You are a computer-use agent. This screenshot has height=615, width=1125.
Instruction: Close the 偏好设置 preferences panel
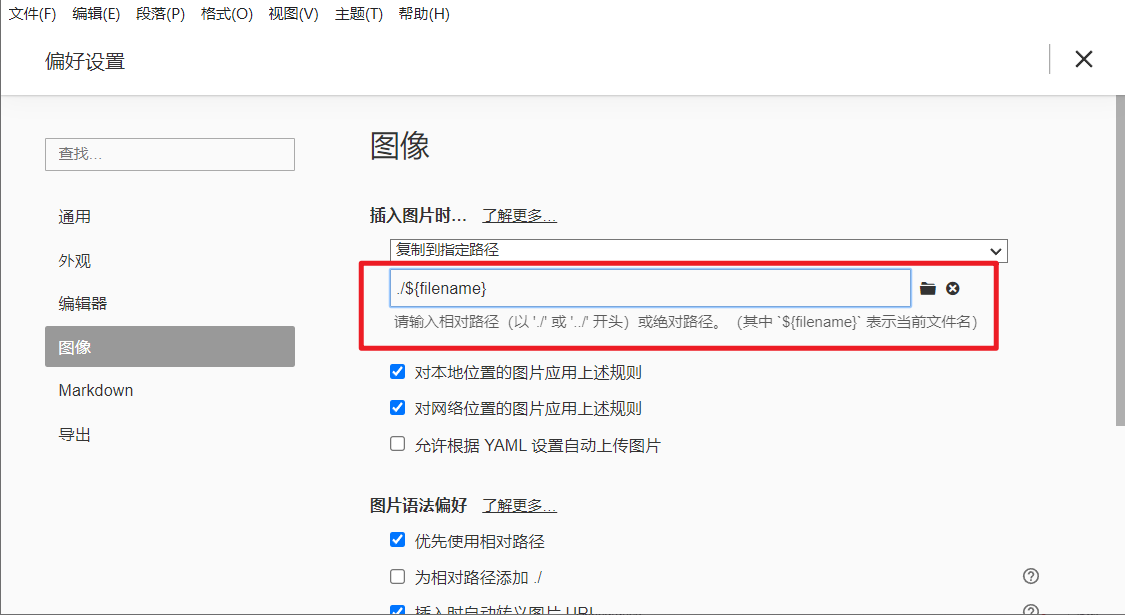pyautogui.click(x=1083, y=60)
